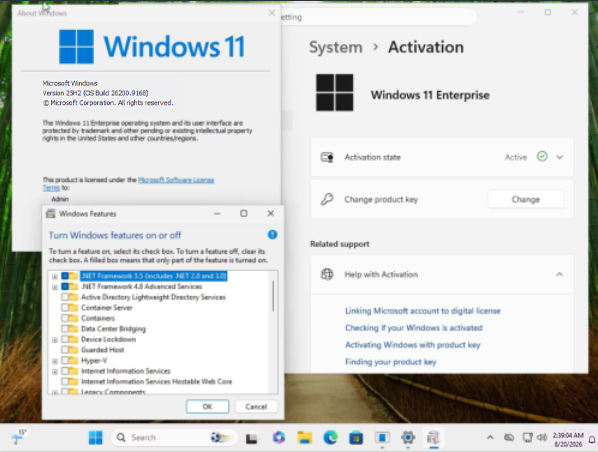Launch Microsoft Edge from the taskbar
Screen dimensions: 598x452
point(330,438)
